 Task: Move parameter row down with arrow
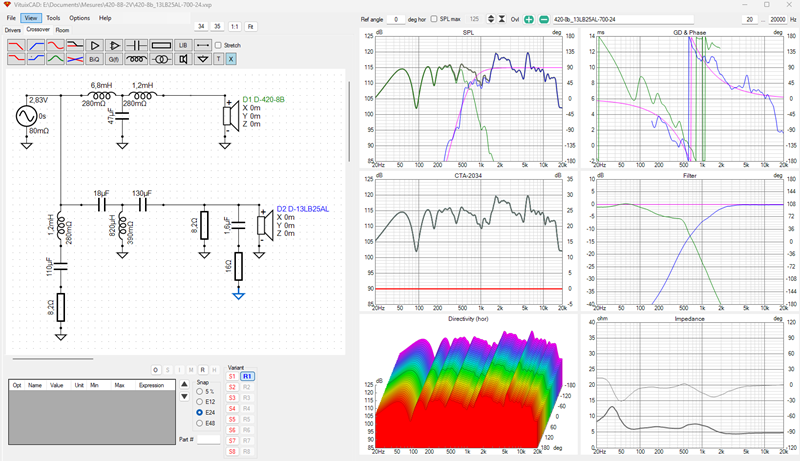point(184,397)
